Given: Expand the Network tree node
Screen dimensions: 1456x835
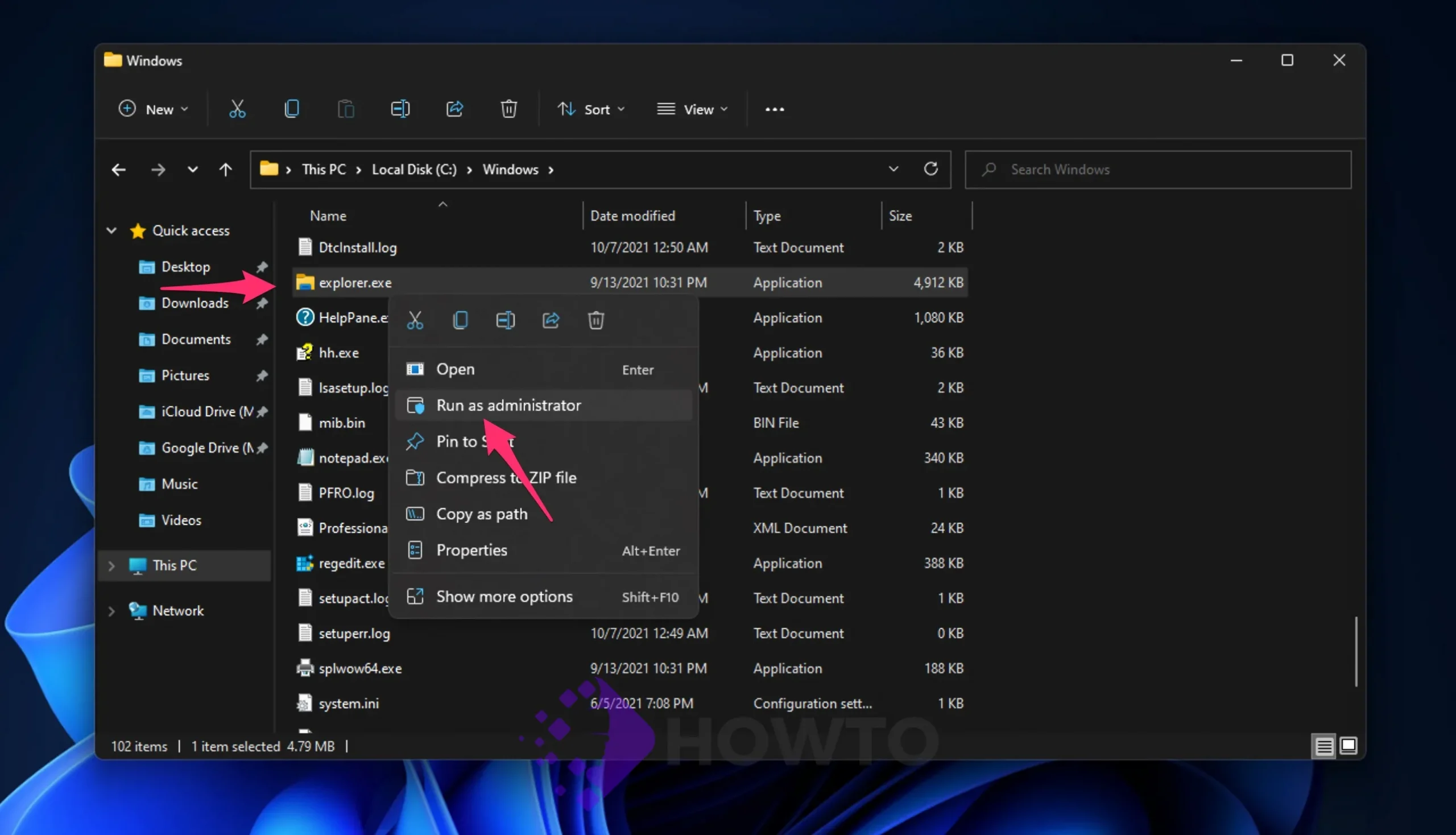Looking at the screenshot, I should (x=111, y=611).
